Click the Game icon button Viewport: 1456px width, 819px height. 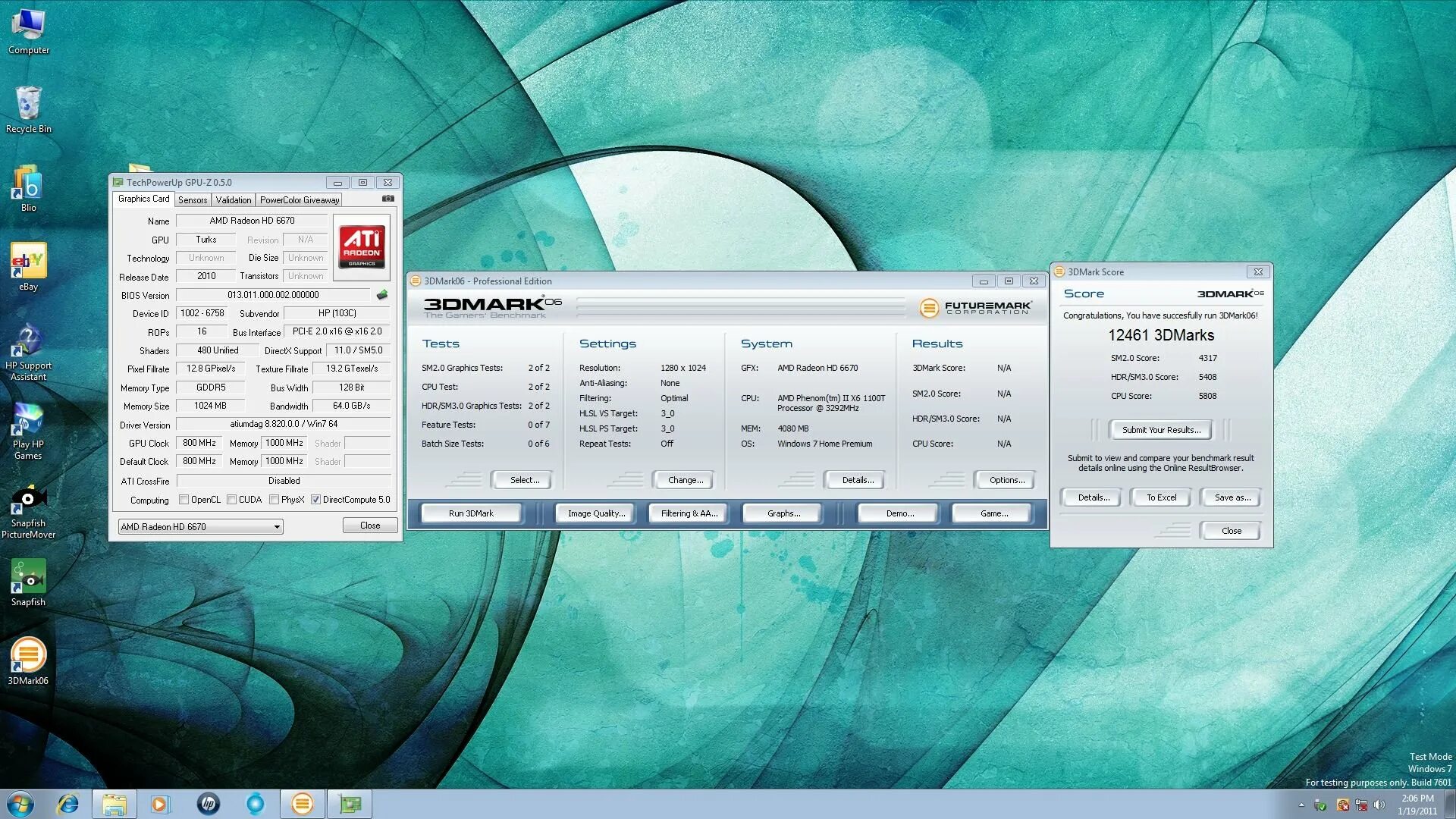pyautogui.click(x=993, y=513)
